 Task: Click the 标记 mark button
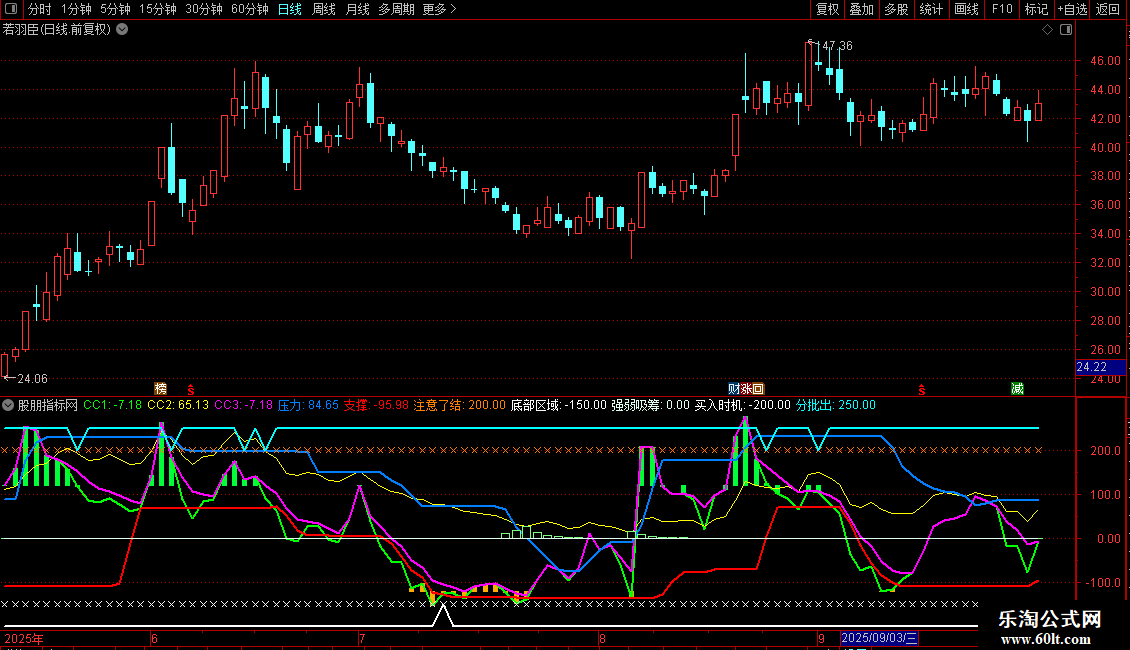click(1036, 9)
